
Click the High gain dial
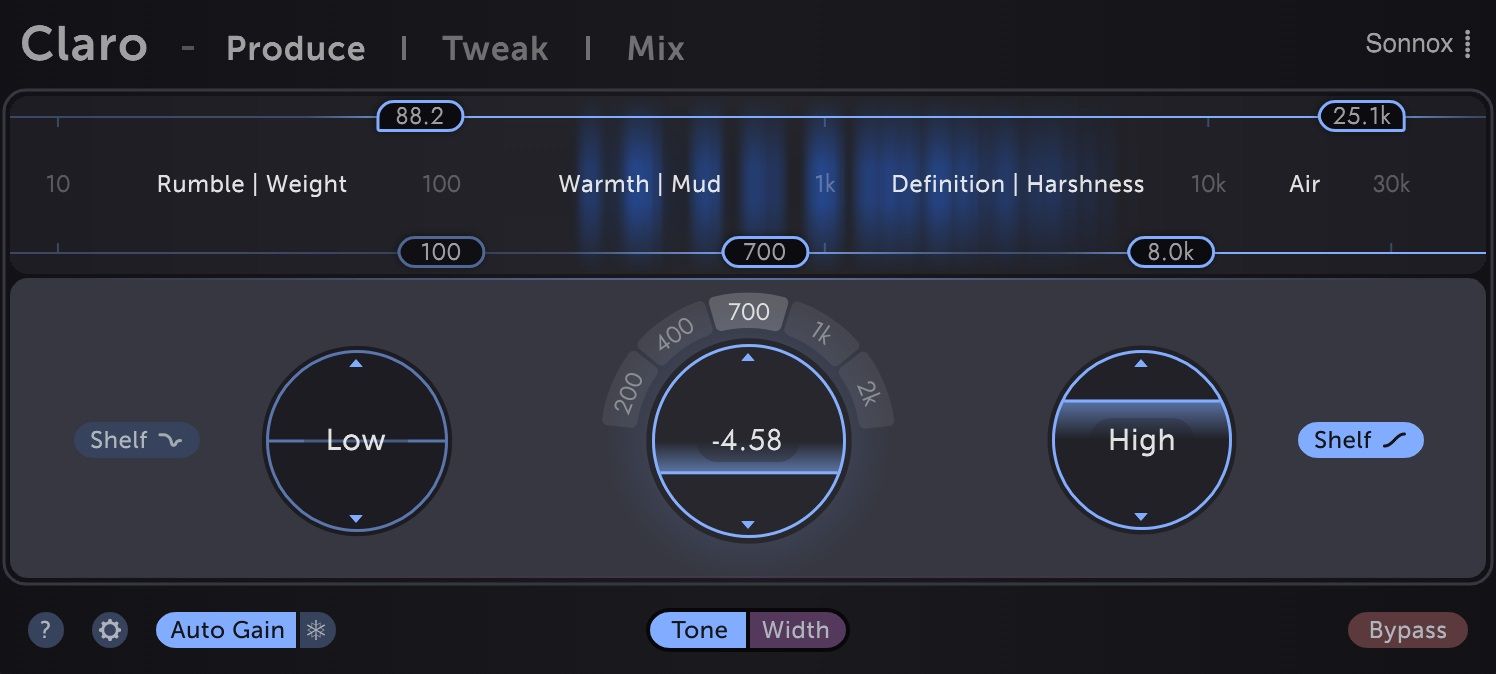tap(1141, 441)
